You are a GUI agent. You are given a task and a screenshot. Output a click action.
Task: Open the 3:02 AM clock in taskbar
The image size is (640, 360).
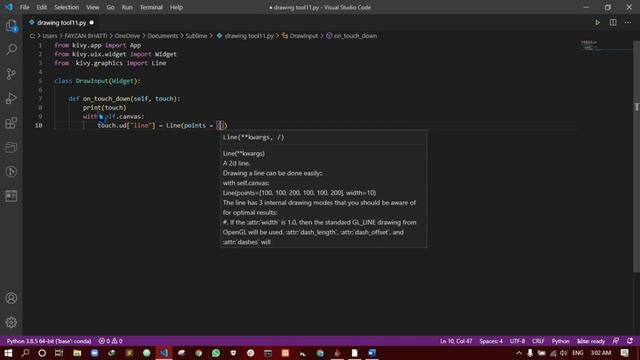point(601,353)
